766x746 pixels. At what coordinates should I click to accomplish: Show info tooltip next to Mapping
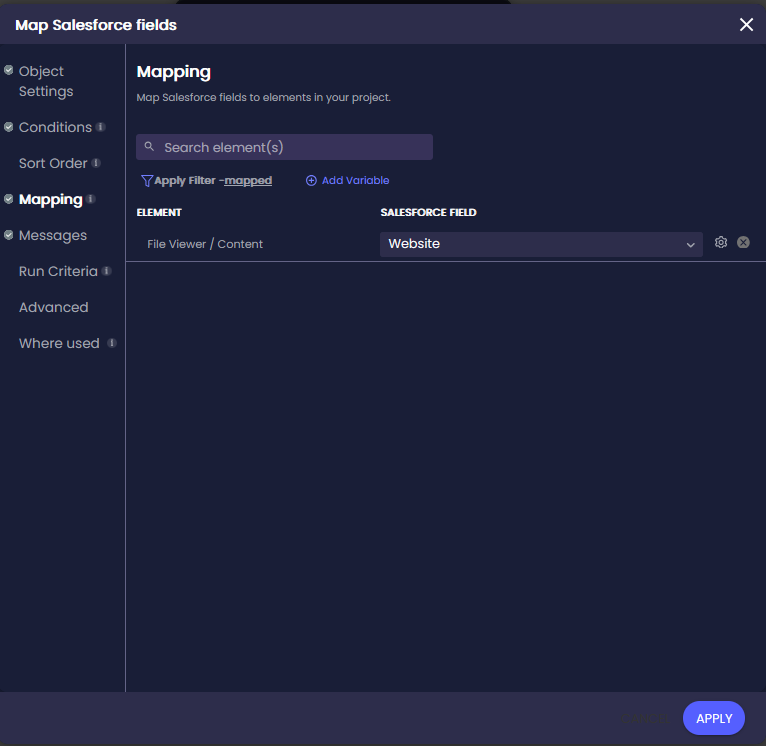[91, 199]
